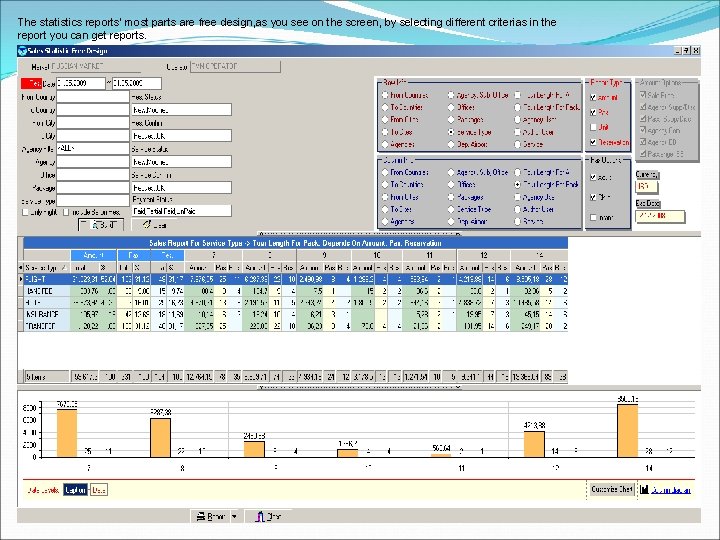Select From Countries radio in Row Info

(385, 95)
